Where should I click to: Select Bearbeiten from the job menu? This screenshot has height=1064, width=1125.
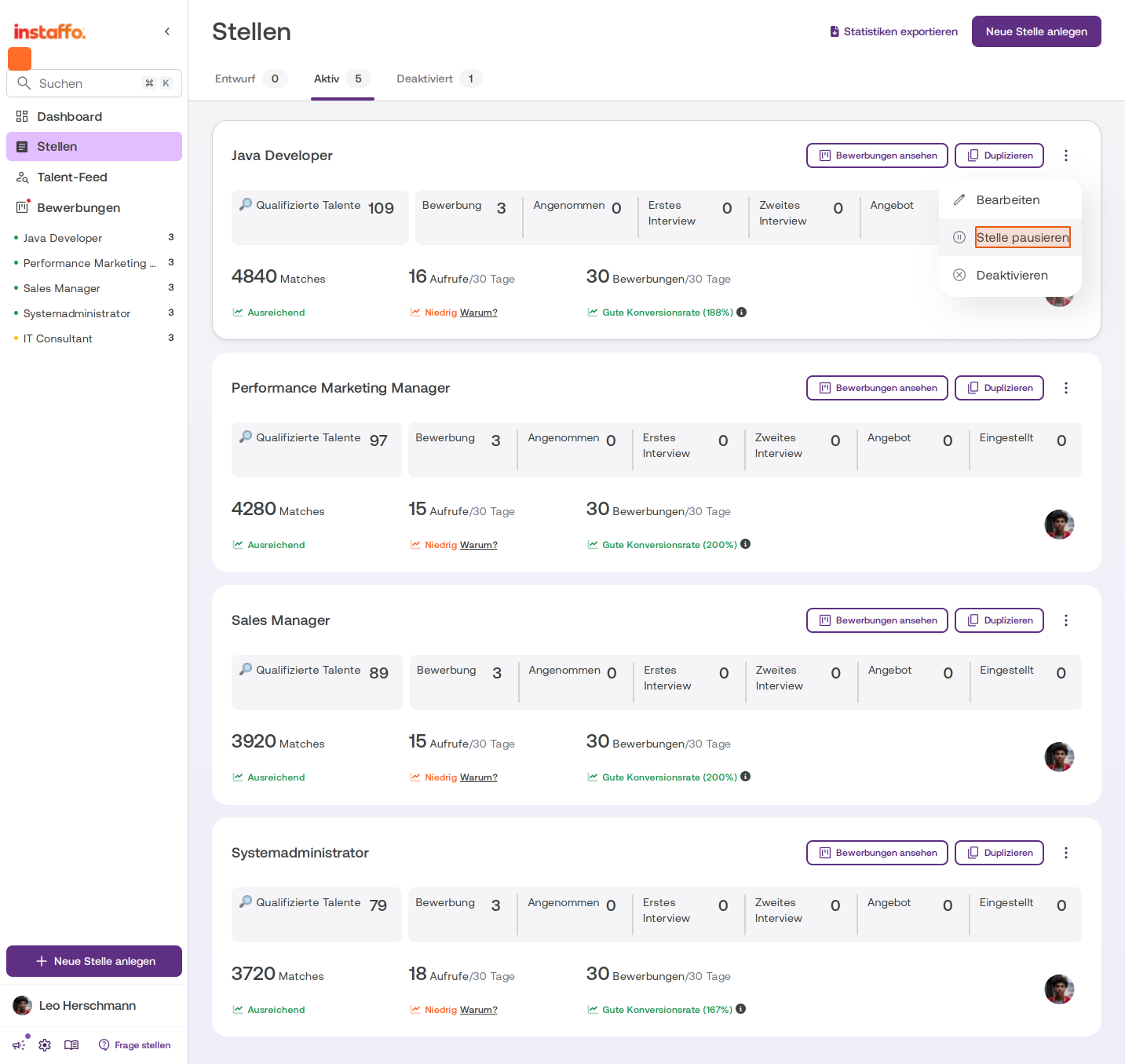(1010, 199)
